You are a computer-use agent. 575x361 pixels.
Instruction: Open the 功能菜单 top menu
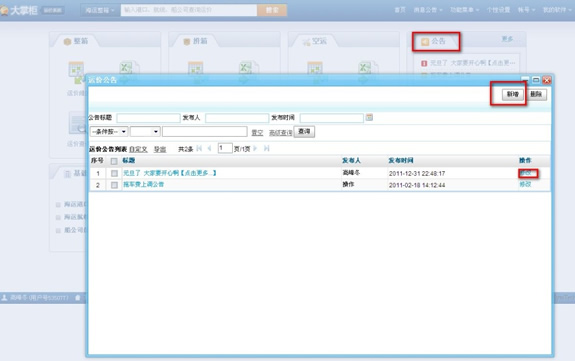coord(464,10)
